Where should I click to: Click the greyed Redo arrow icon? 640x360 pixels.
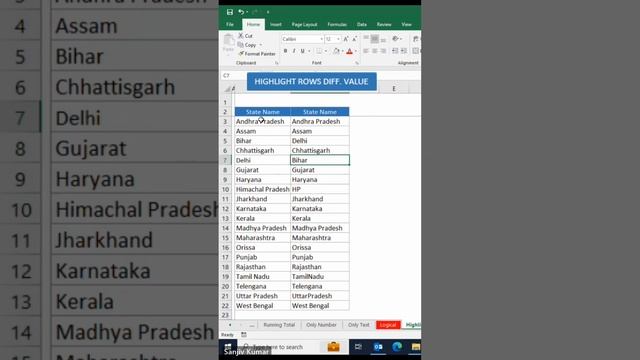[x=255, y=12]
